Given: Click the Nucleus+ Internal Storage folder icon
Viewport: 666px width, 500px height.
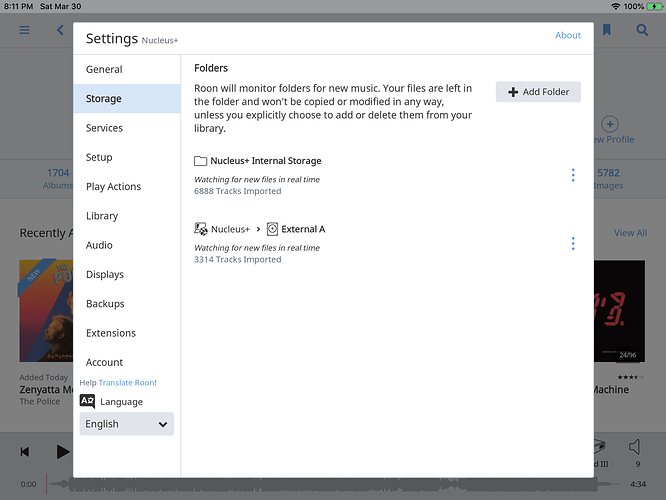Looking at the screenshot, I should [x=200, y=161].
